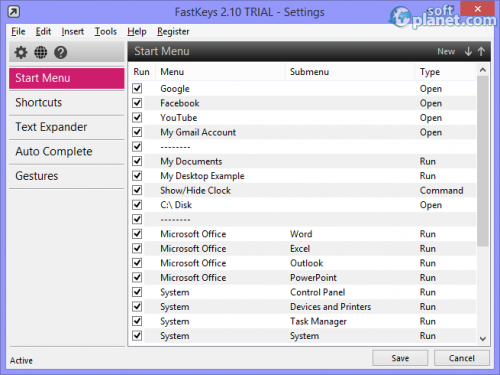Click the Active status bar text
Viewport: 500px width, 375px height.
(x=21, y=360)
